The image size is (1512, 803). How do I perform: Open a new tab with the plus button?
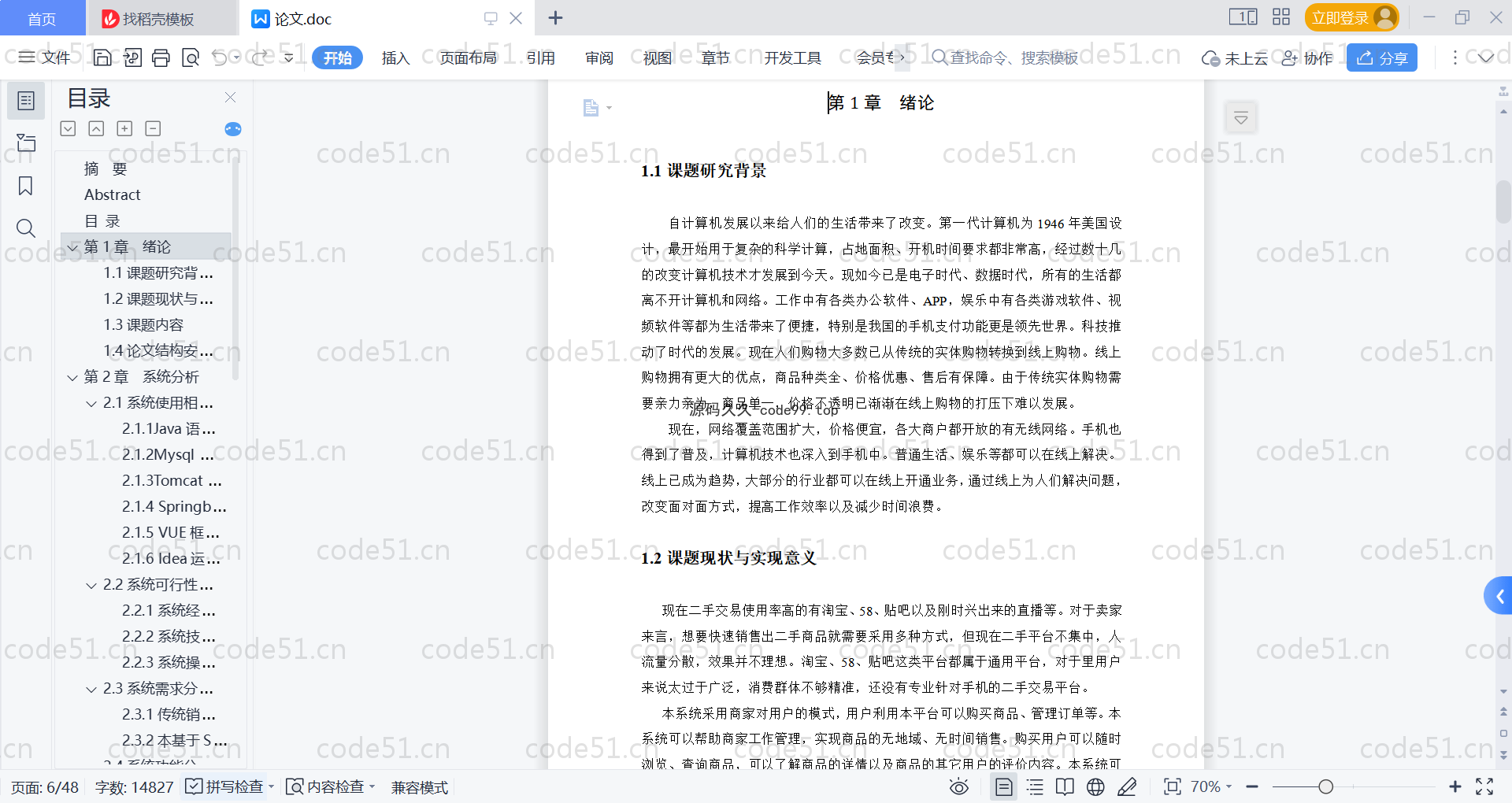(555, 17)
